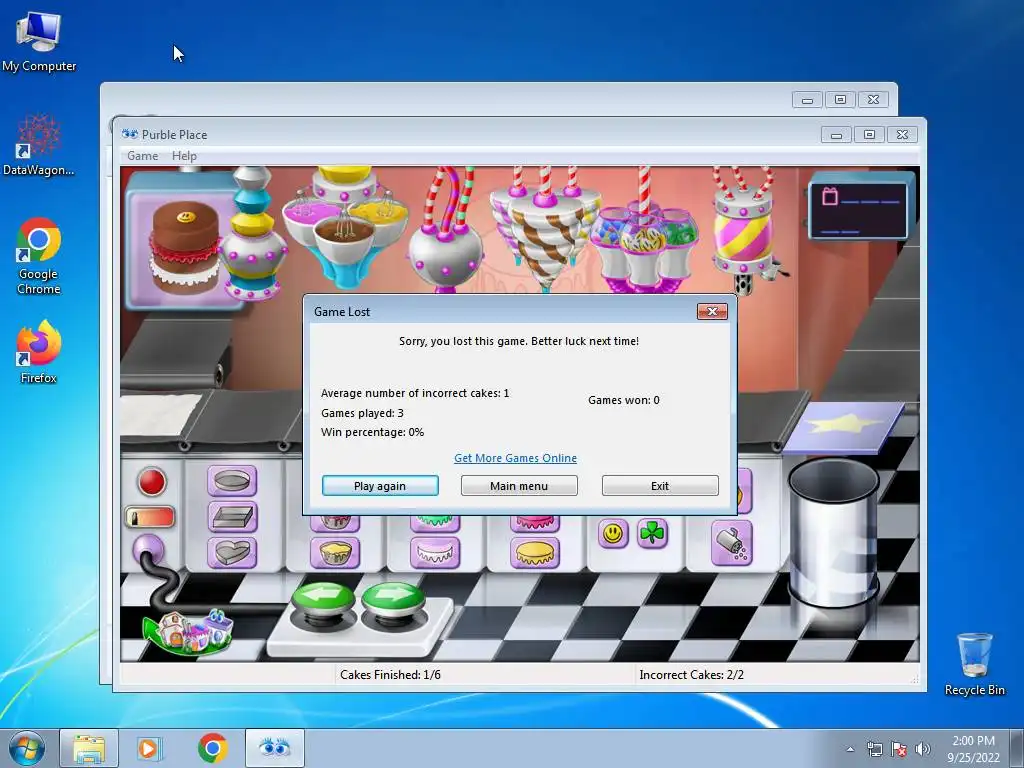This screenshot has height=768, width=1024.
Task: View the chocolate cake order picture
Action: click(x=184, y=247)
